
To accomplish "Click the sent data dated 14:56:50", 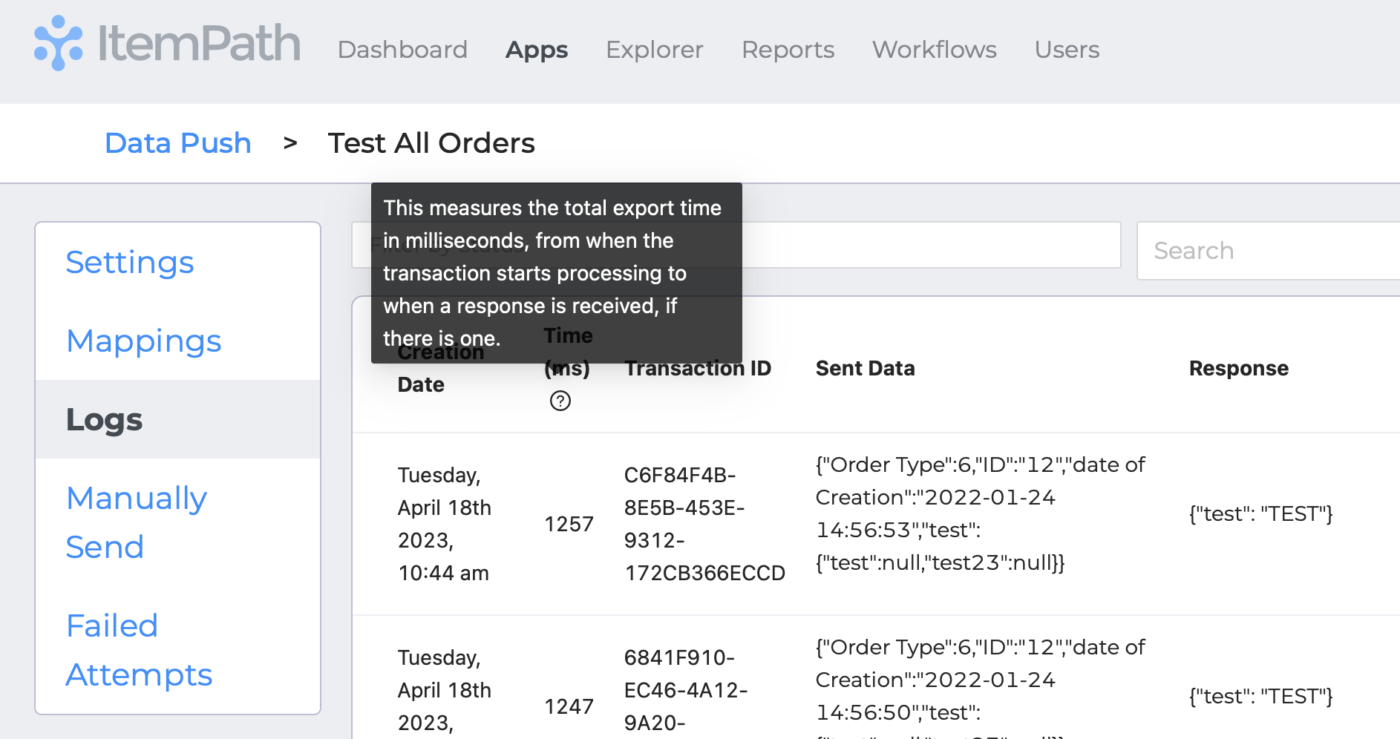I will pos(980,692).
